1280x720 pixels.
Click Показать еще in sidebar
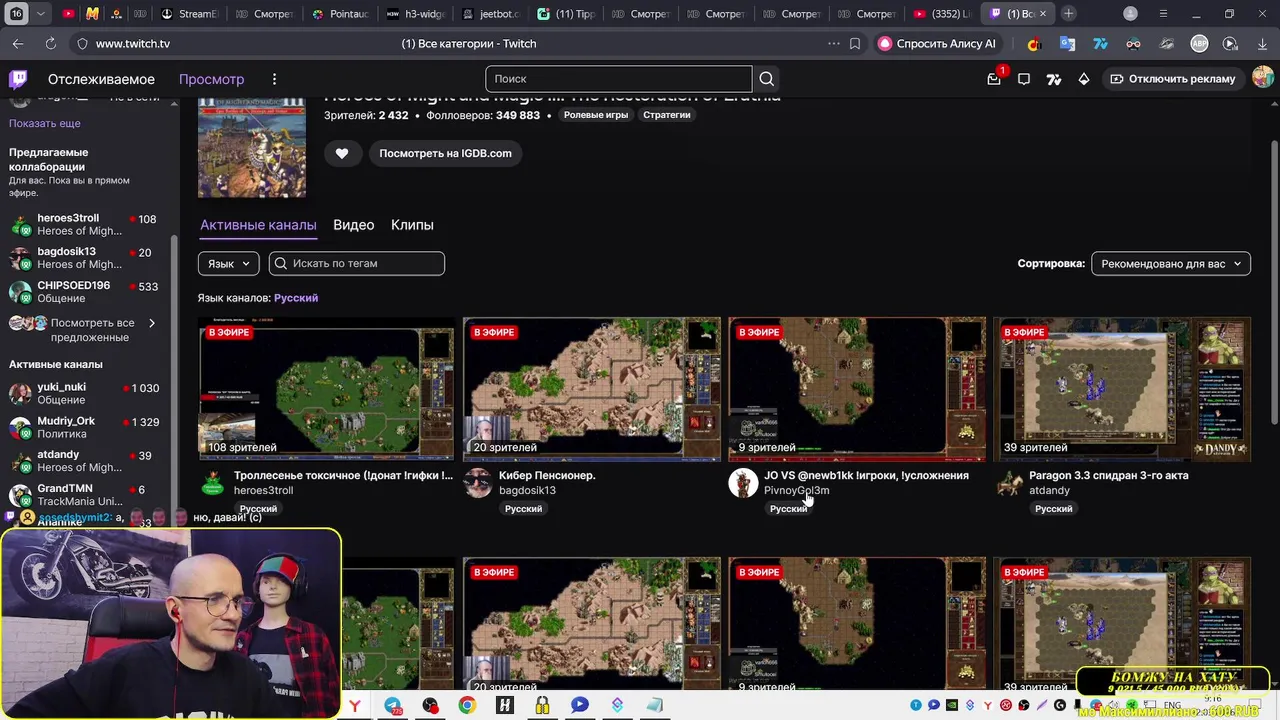point(45,123)
